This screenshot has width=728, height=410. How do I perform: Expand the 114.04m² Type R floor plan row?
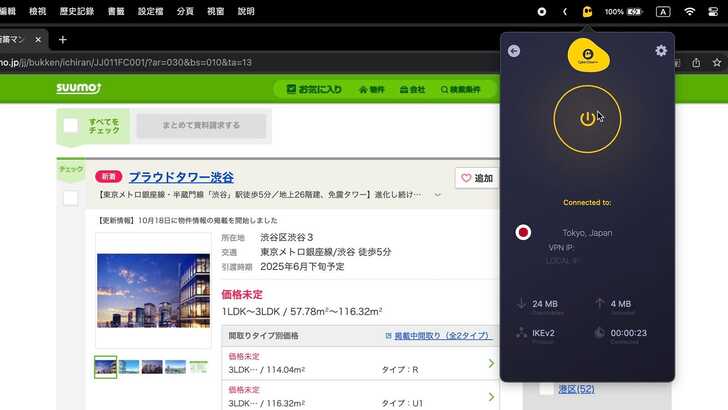pyautogui.click(x=491, y=363)
